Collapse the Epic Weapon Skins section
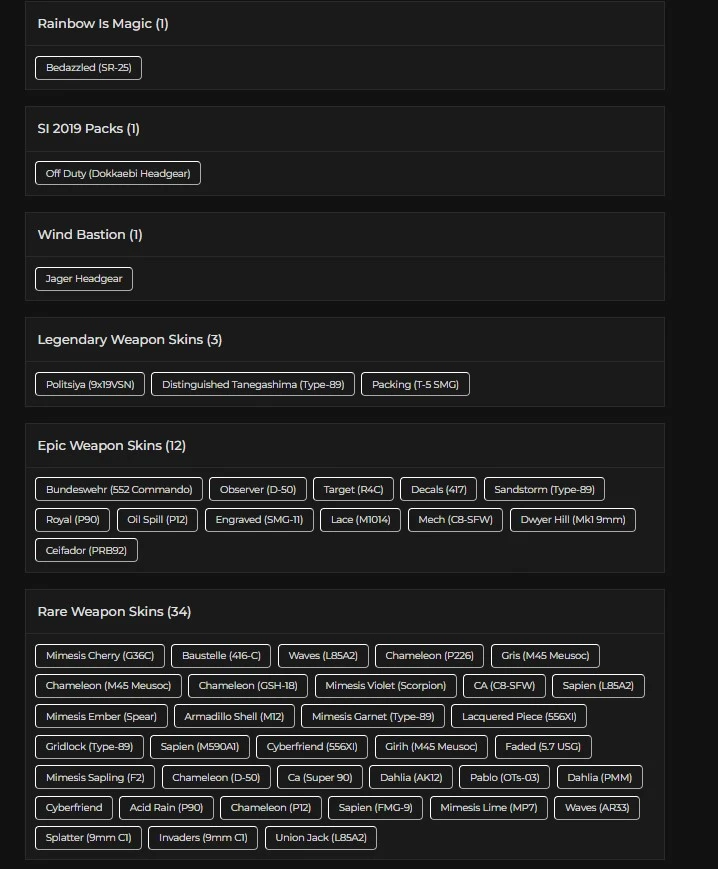Screen dimensions: 718x869 tap(345, 446)
